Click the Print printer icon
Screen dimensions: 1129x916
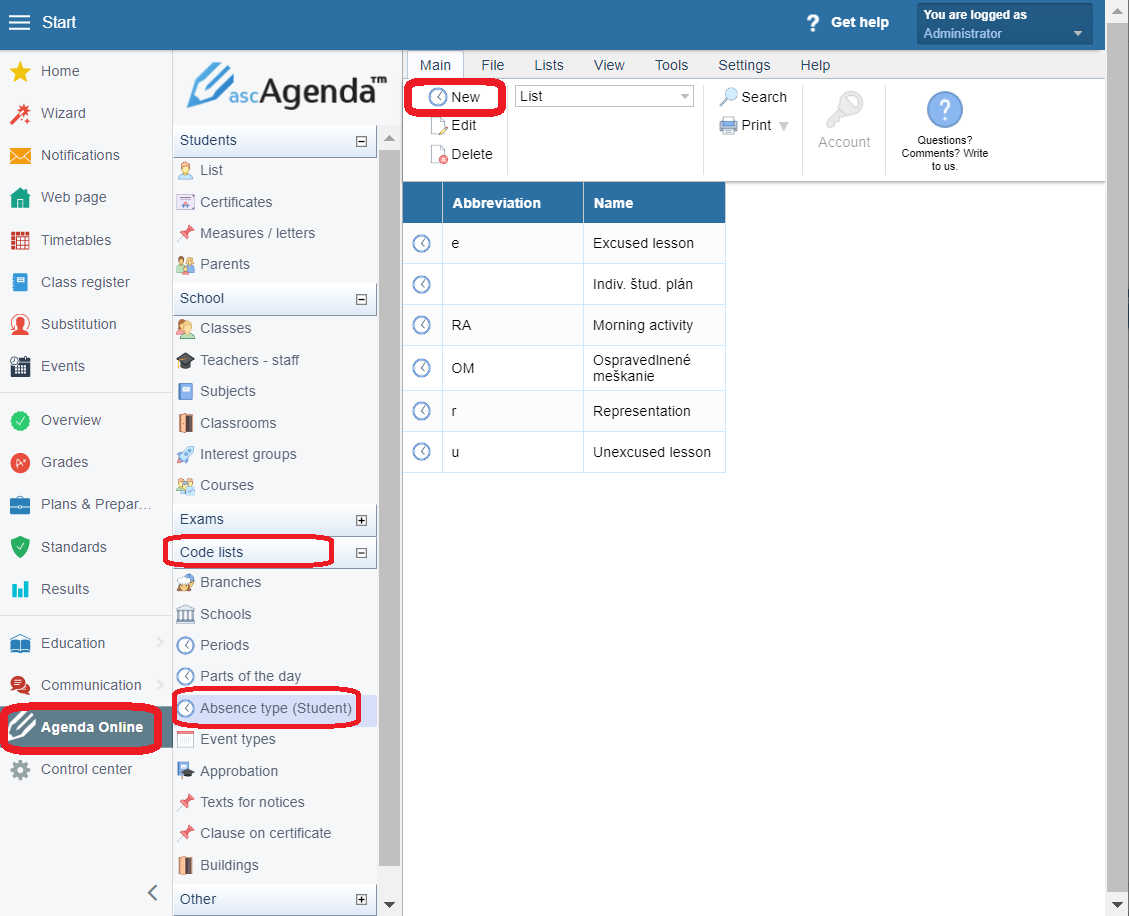[728, 125]
